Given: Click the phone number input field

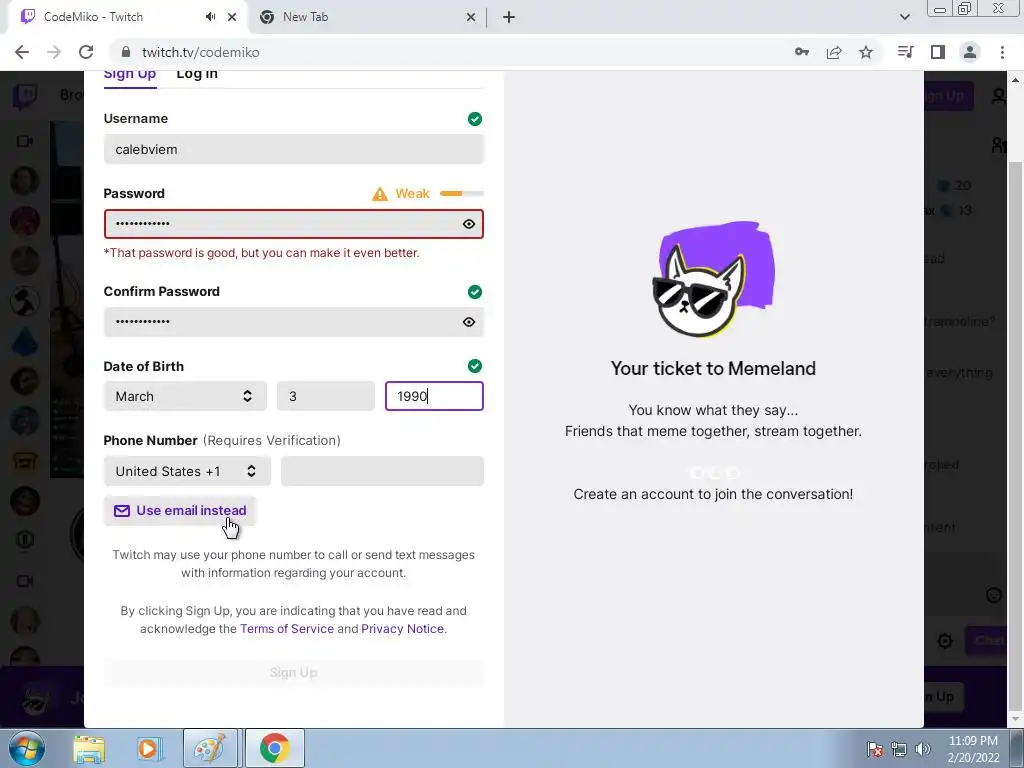Looking at the screenshot, I should coord(382,472).
